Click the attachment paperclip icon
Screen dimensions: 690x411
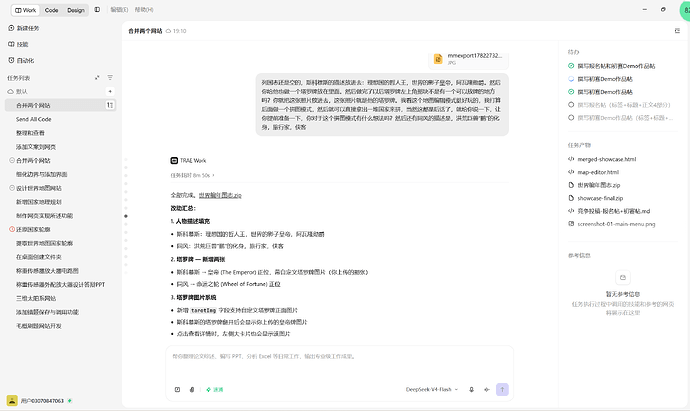[x=192, y=389]
